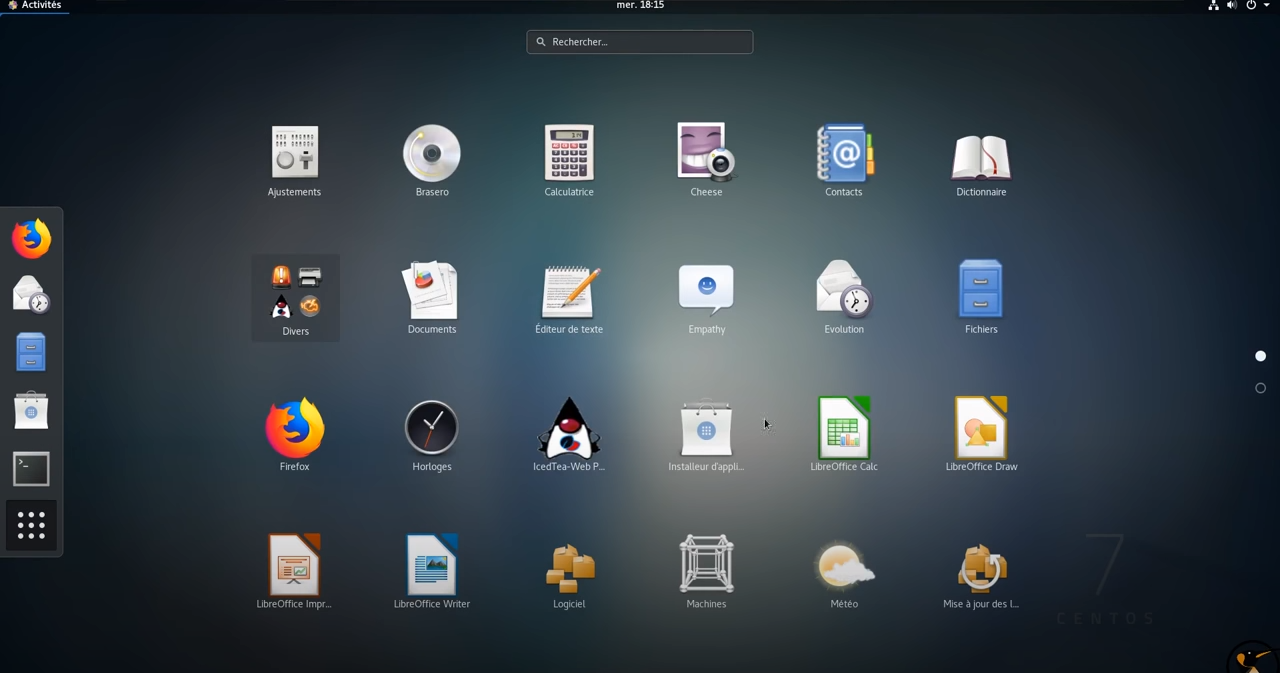Launch LibreOffice Draw
Image resolution: width=1280 pixels, height=673 pixels.
pos(981,435)
